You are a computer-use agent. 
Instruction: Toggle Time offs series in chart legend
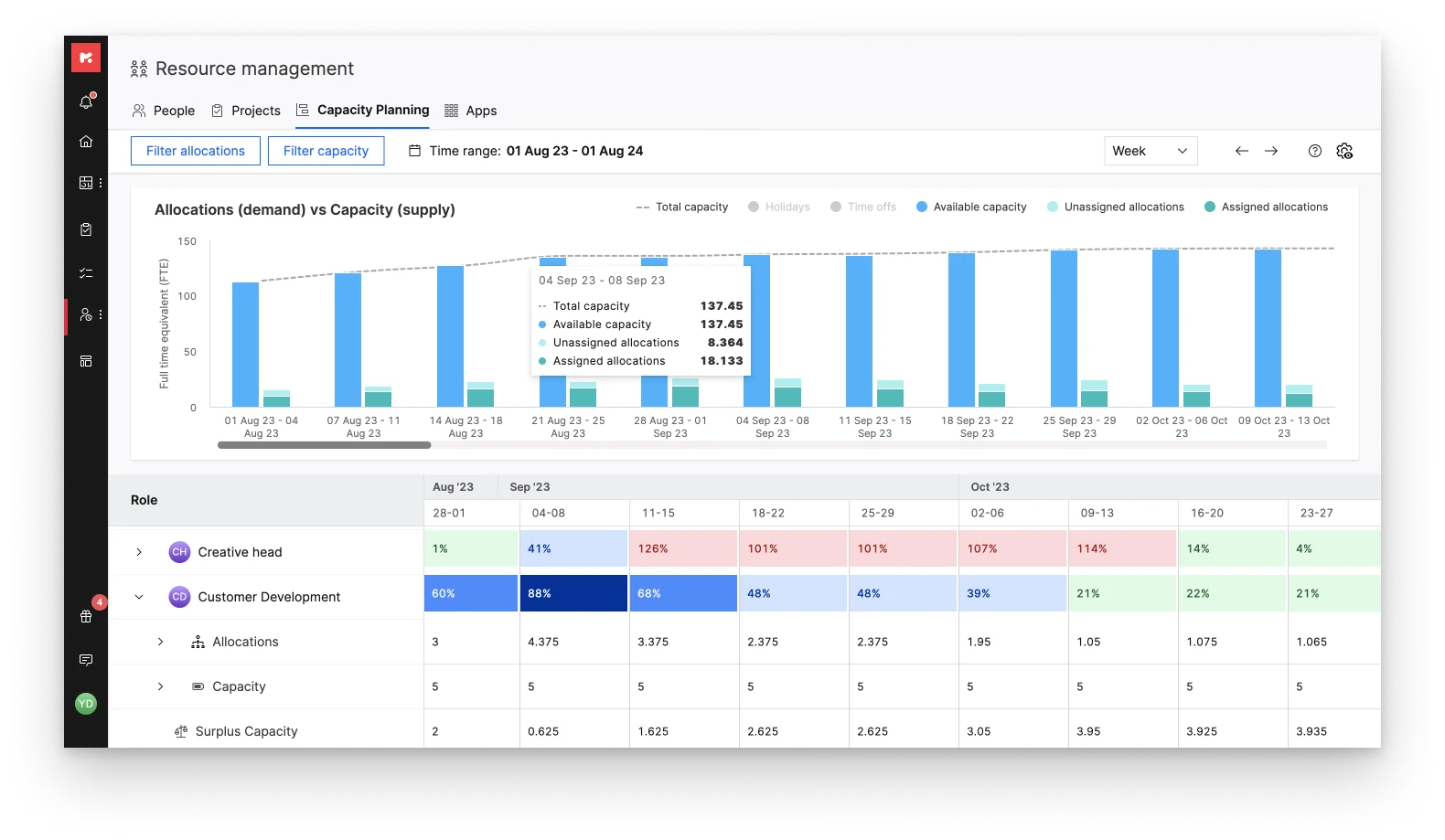coord(863,207)
